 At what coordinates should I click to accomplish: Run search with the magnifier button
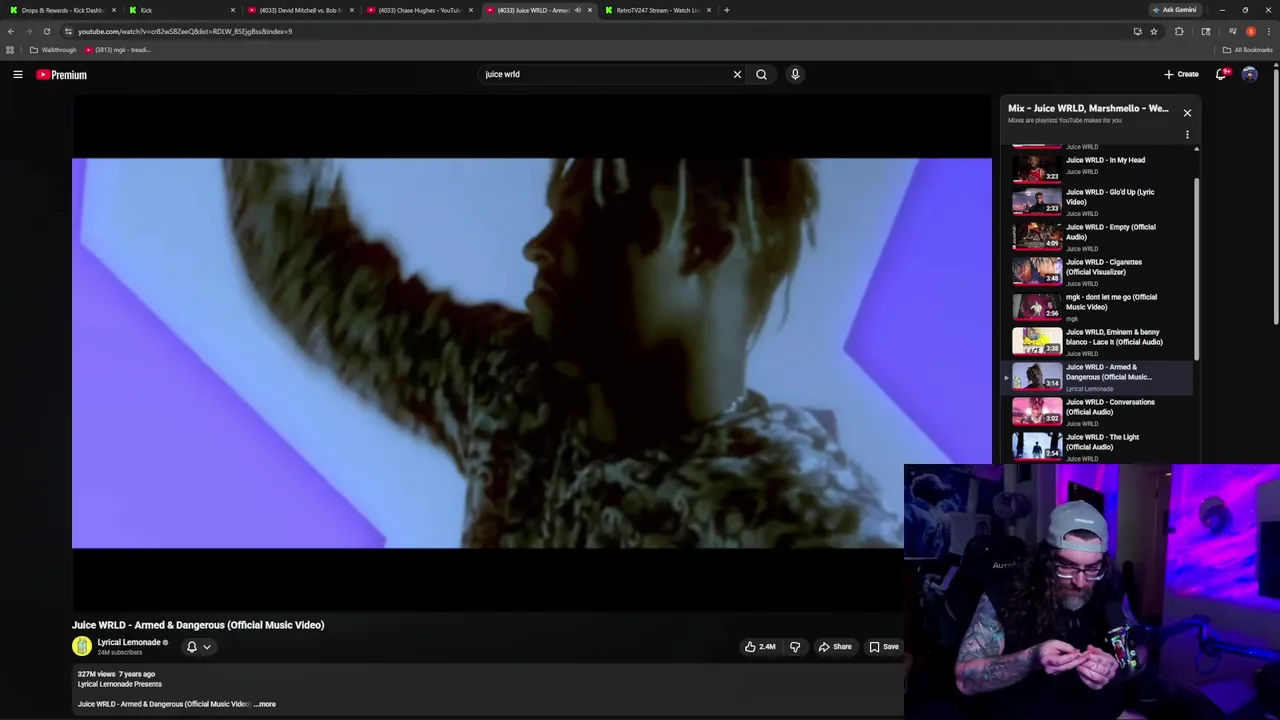(x=761, y=74)
